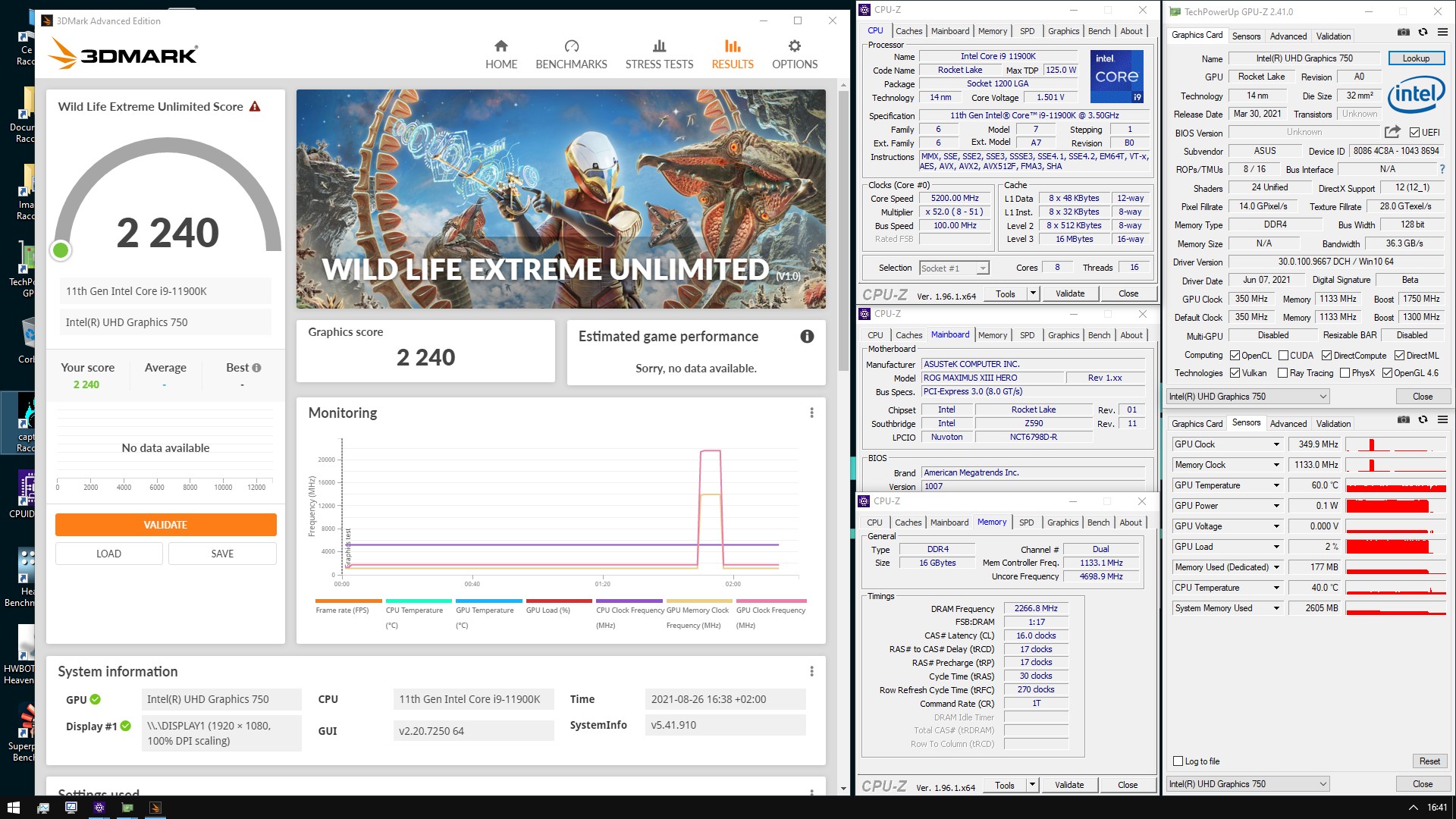Expand the Memory Used (Dedicated) sensor dropdown
The height and width of the screenshot is (819, 1456).
(x=1276, y=567)
